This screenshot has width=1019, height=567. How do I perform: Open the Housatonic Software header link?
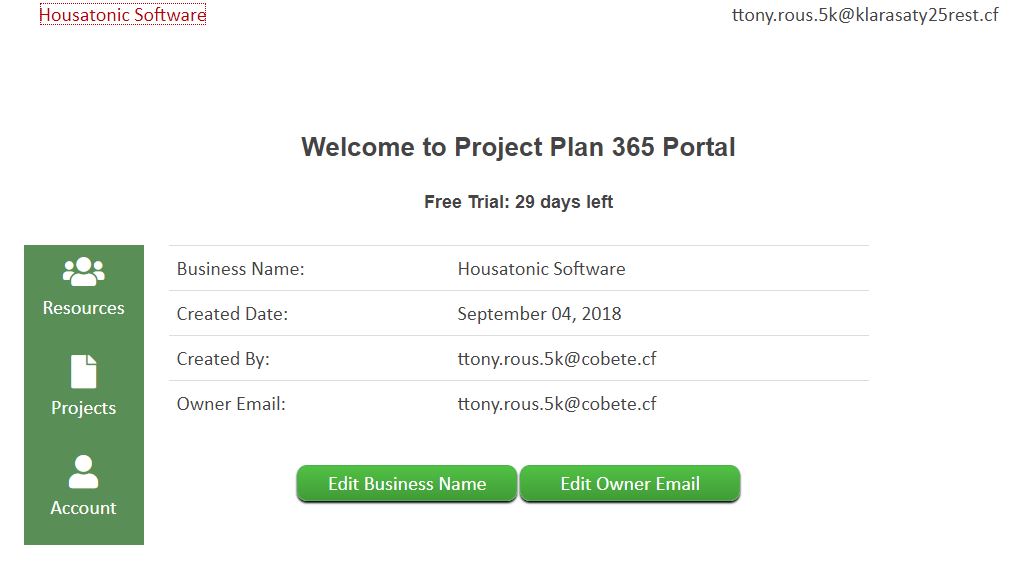123,14
